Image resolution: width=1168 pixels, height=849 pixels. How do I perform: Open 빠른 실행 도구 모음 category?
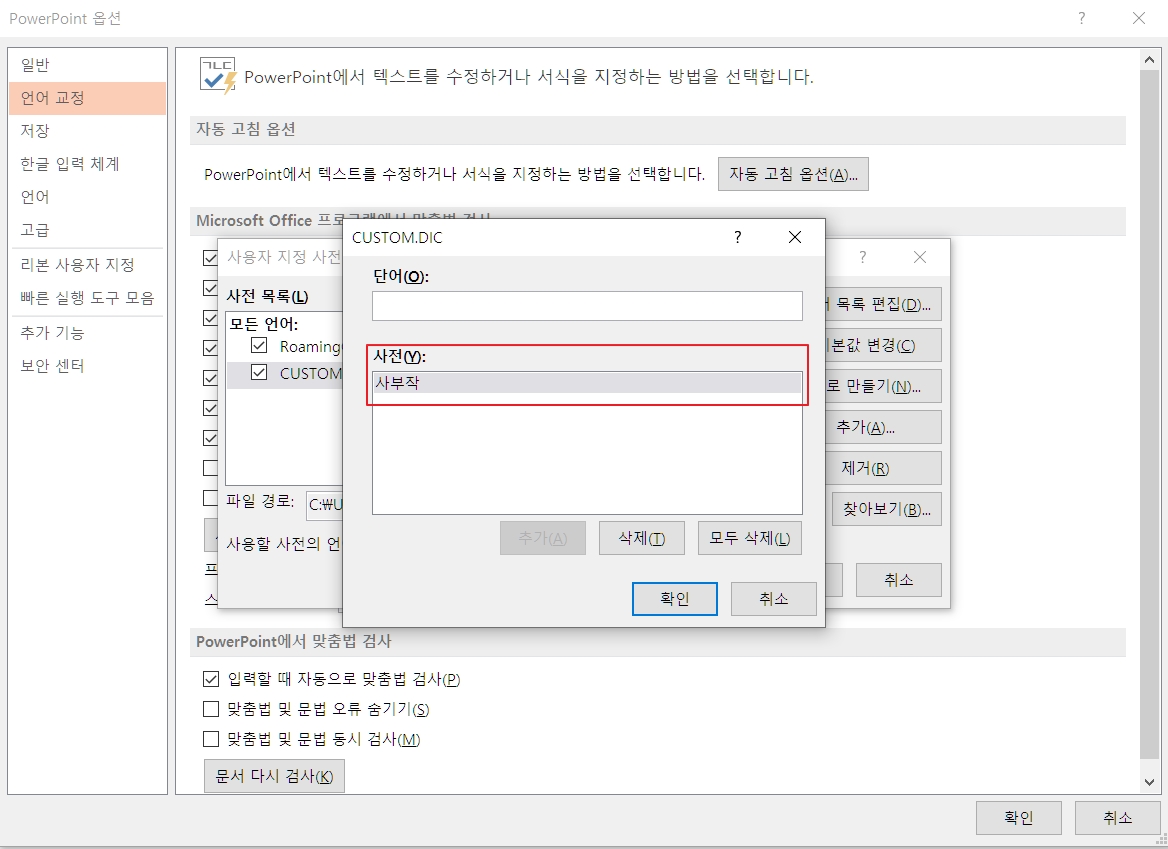click(87, 298)
